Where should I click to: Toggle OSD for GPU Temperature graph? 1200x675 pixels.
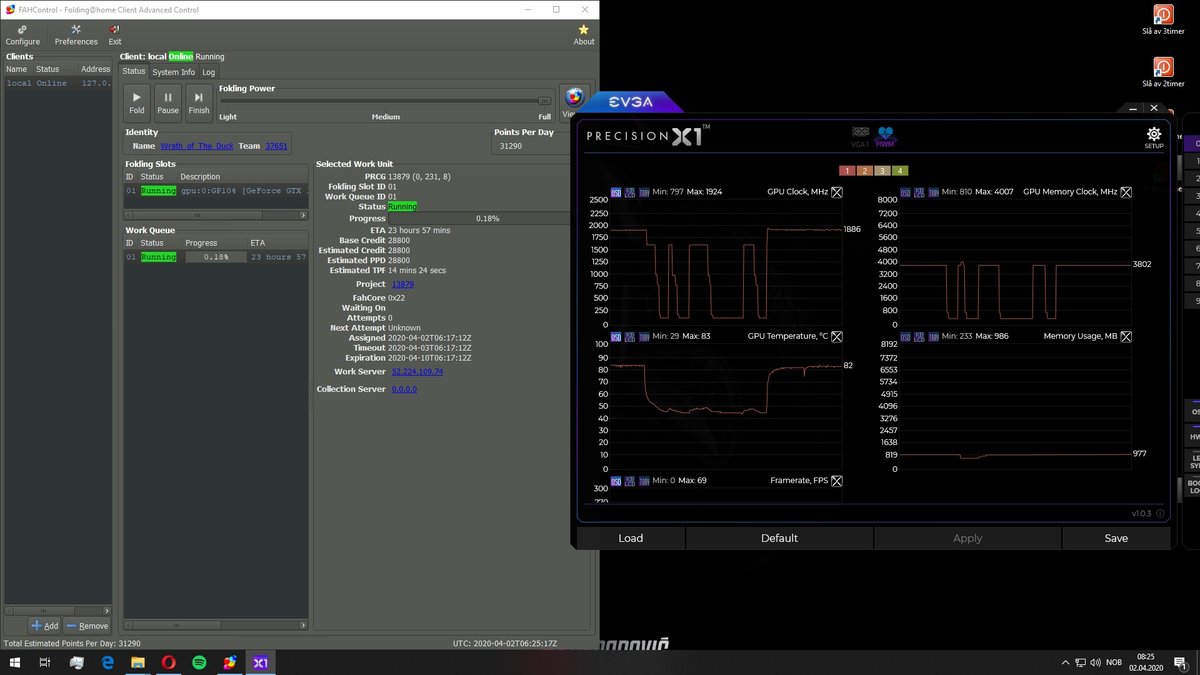(616, 337)
